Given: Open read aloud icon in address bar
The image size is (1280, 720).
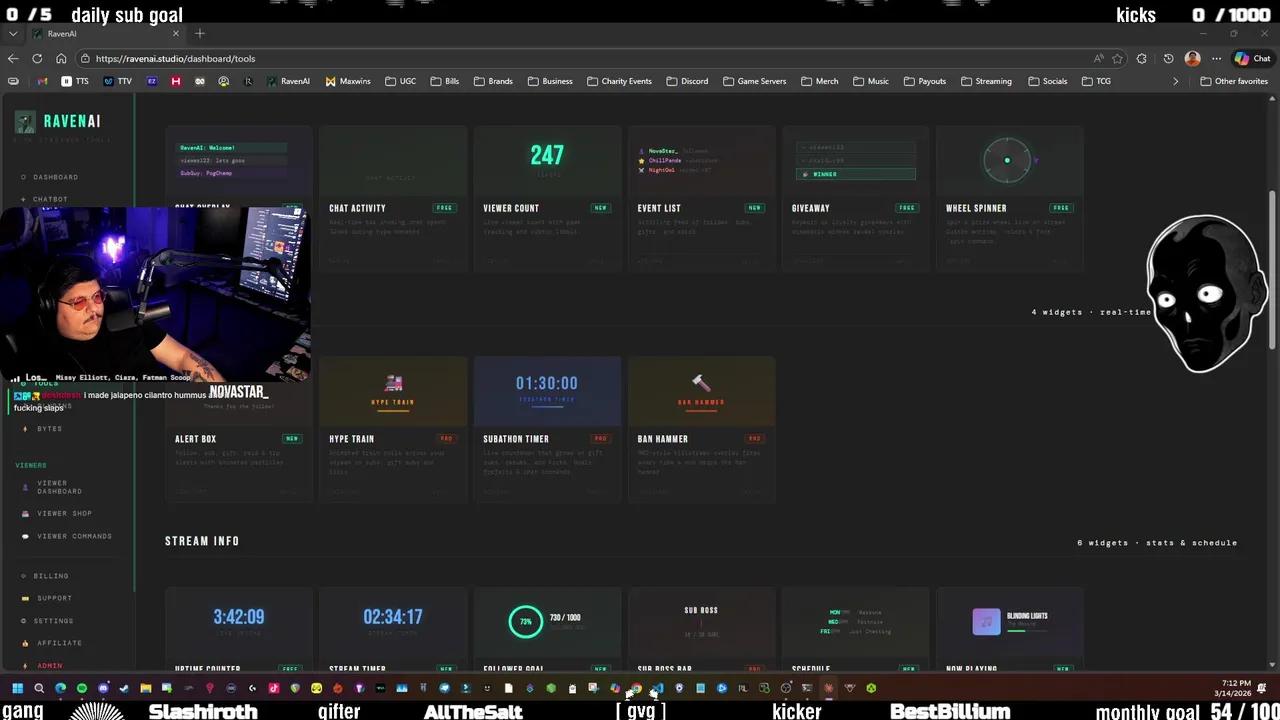Looking at the screenshot, I should [1099, 58].
